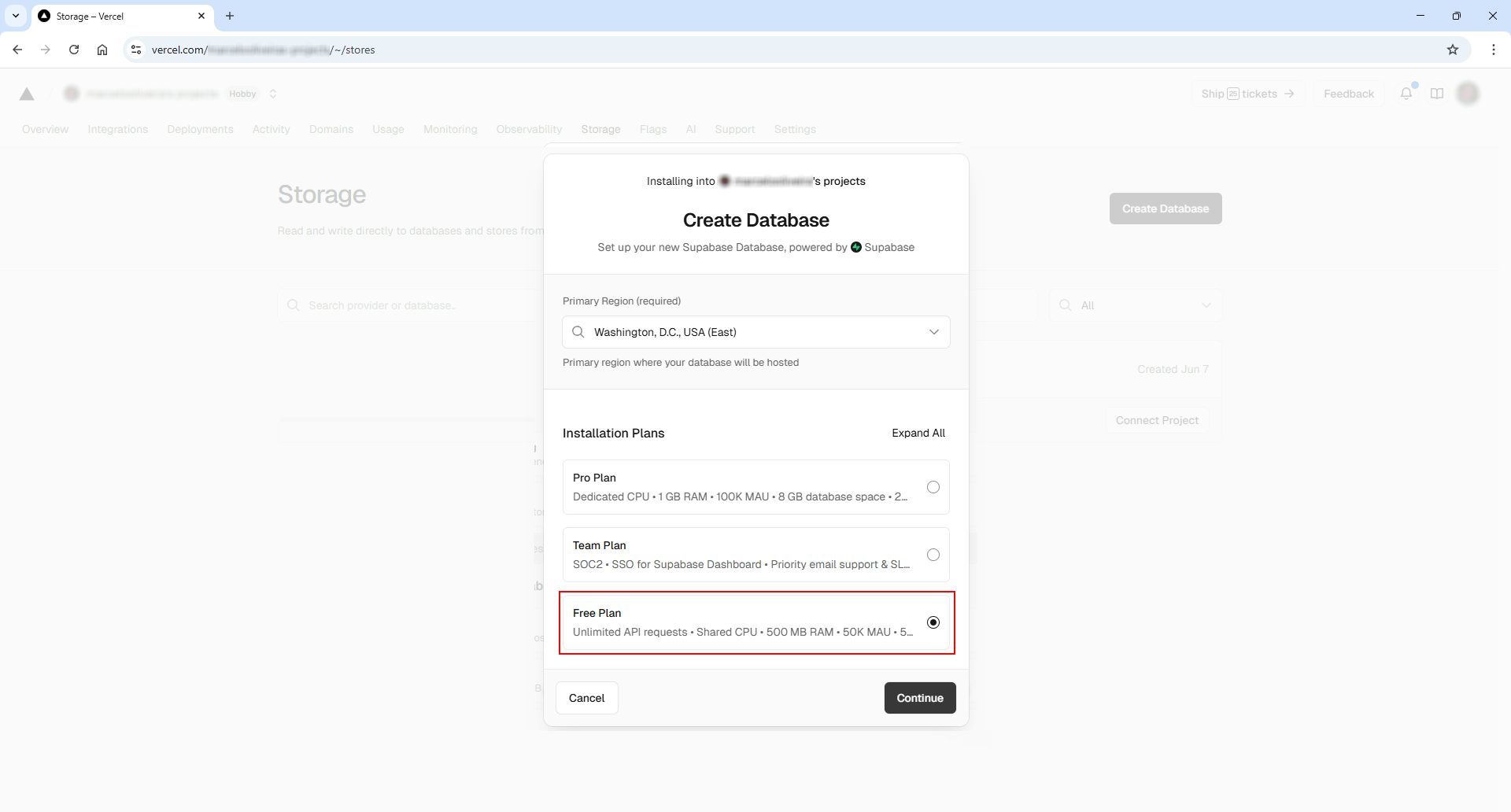Click the account avatar
This screenshot has width=1511, height=812.
[x=1468, y=93]
